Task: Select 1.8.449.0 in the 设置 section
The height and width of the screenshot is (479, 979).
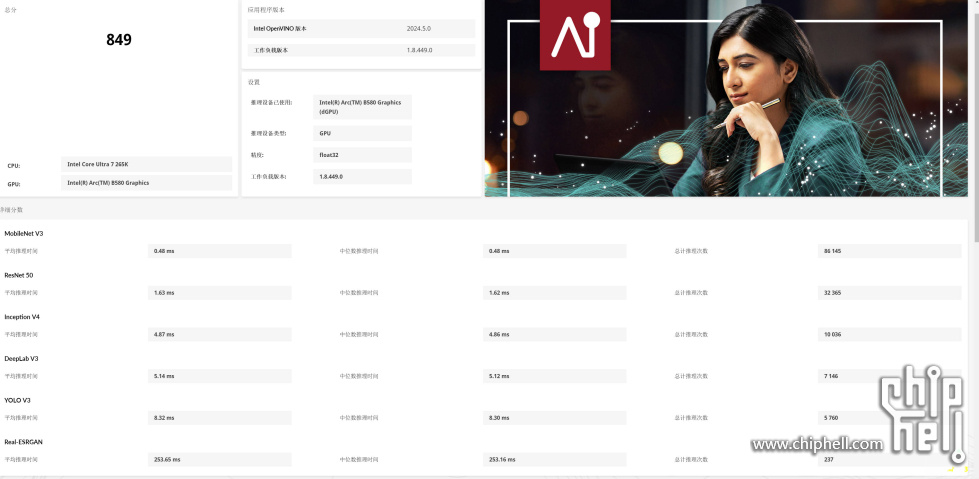Action: pos(362,177)
